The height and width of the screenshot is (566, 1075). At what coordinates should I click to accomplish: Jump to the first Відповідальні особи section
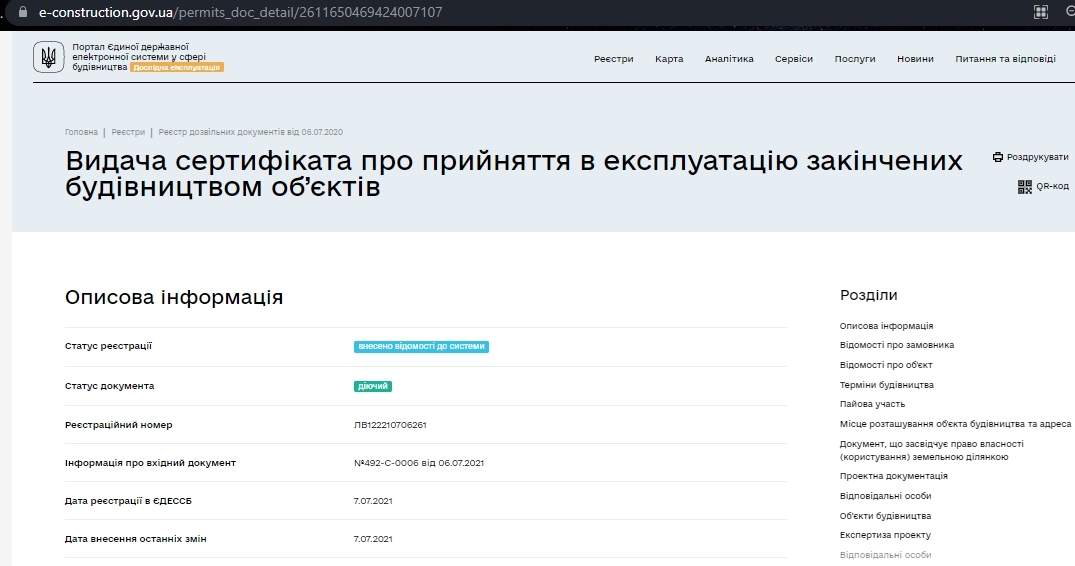tap(885, 496)
